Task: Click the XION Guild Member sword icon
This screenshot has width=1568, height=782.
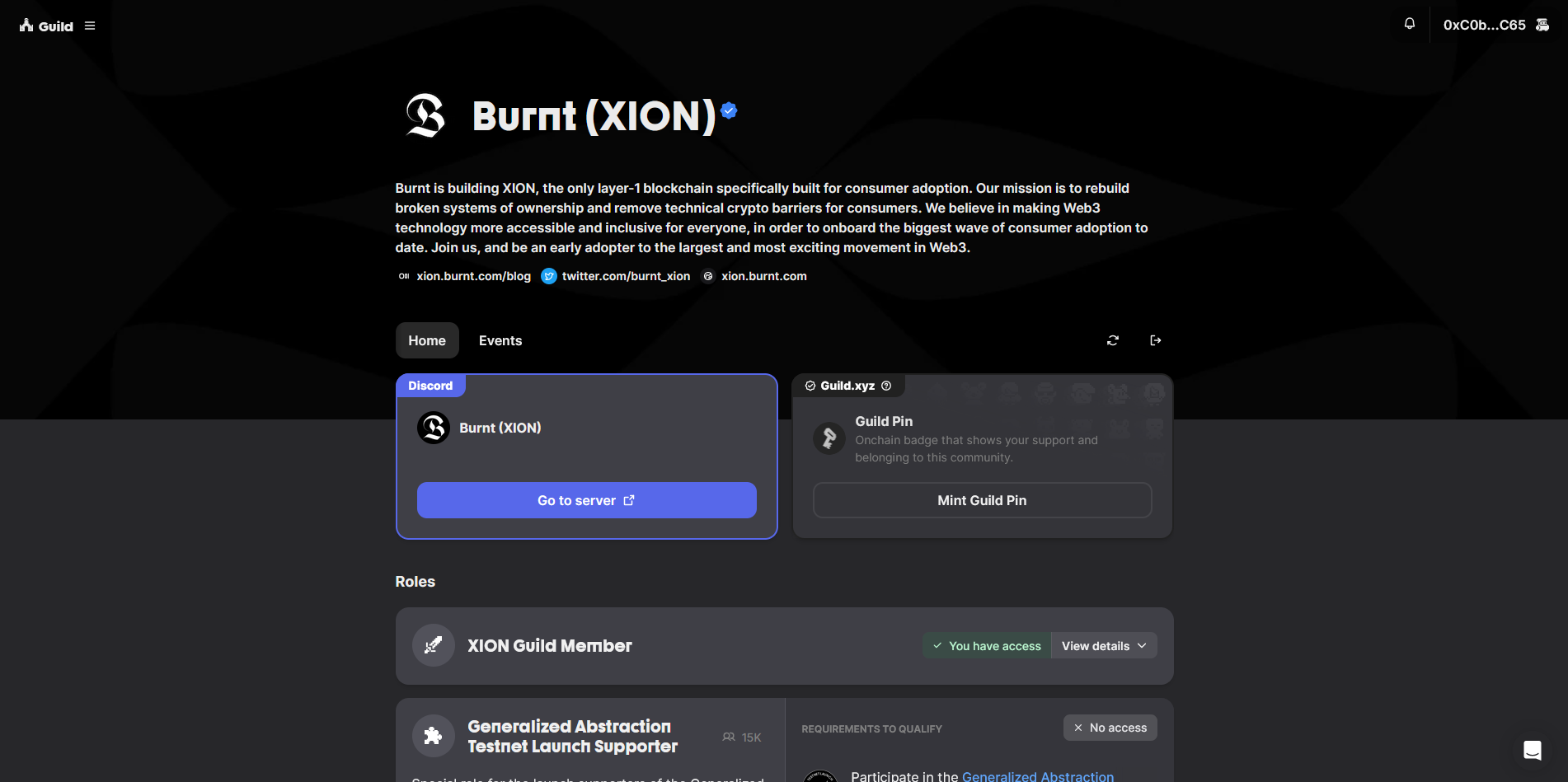Action: [433, 645]
